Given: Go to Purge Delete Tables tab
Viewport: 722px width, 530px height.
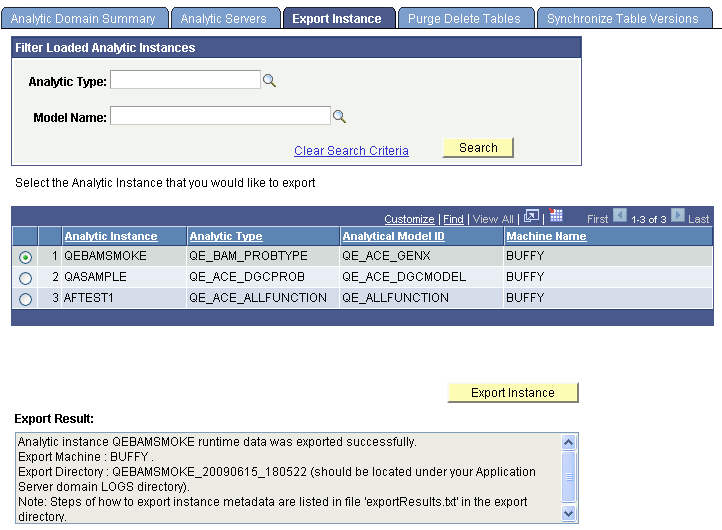Looking at the screenshot, I should point(465,18).
